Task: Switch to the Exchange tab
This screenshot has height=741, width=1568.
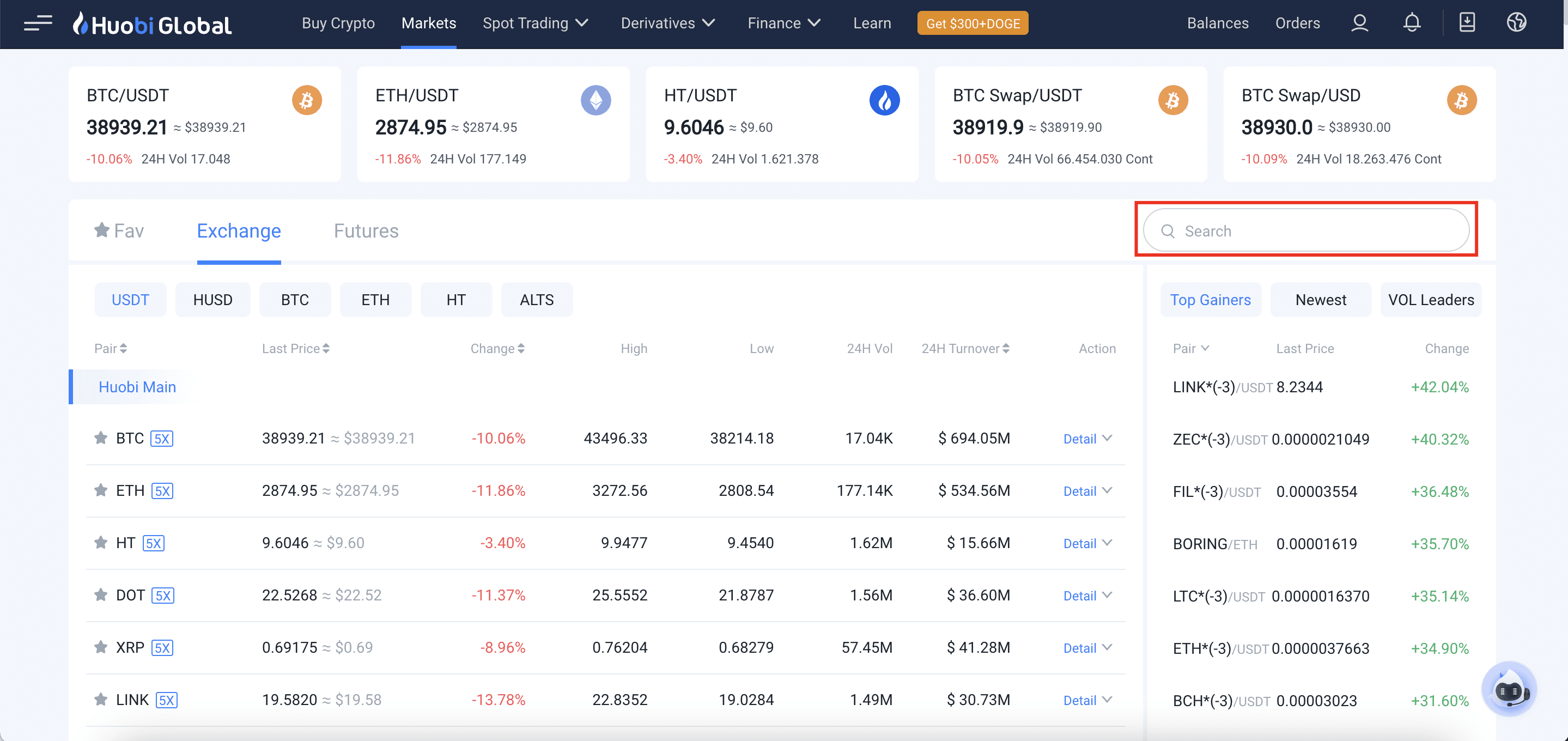Action: coord(238,230)
